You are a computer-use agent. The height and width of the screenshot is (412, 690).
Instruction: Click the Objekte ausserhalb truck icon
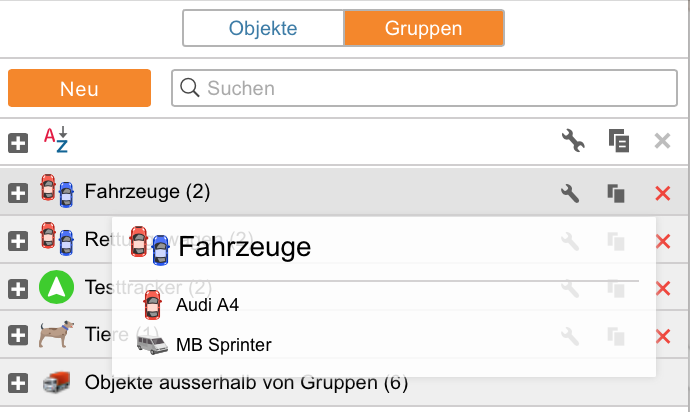tap(56, 382)
